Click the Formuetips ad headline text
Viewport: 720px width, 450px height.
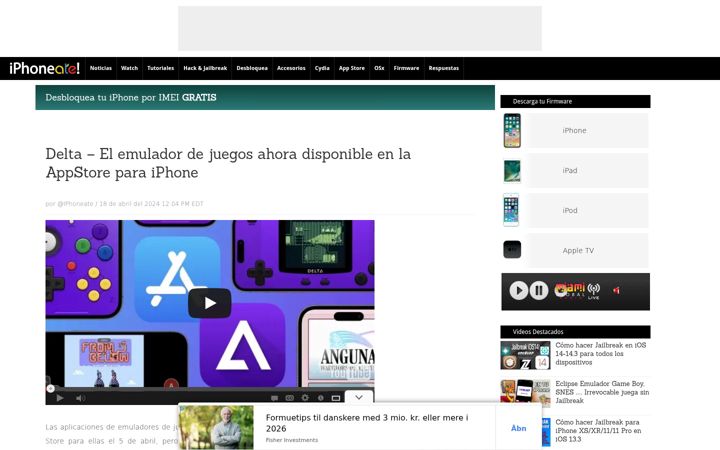[367, 423]
